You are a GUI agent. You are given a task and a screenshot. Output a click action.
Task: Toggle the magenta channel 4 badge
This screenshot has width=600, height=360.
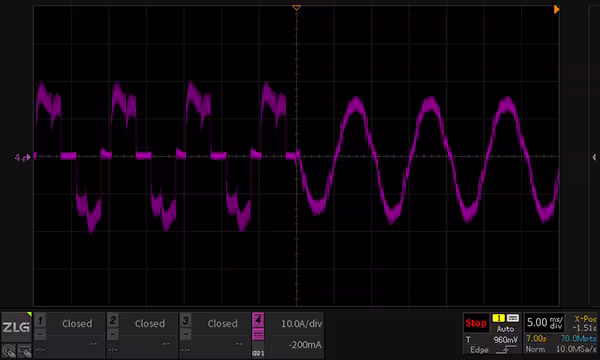[x=258, y=320]
